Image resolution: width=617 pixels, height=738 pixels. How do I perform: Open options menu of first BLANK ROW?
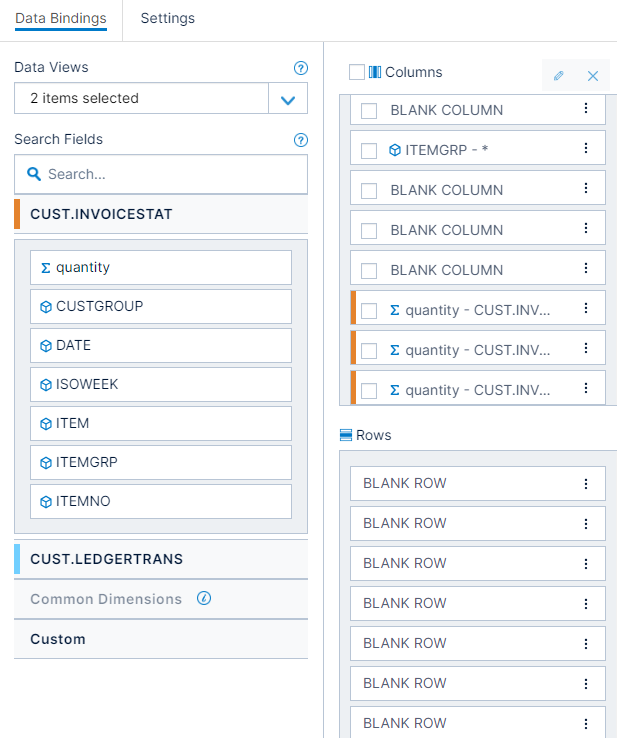pyautogui.click(x=586, y=484)
